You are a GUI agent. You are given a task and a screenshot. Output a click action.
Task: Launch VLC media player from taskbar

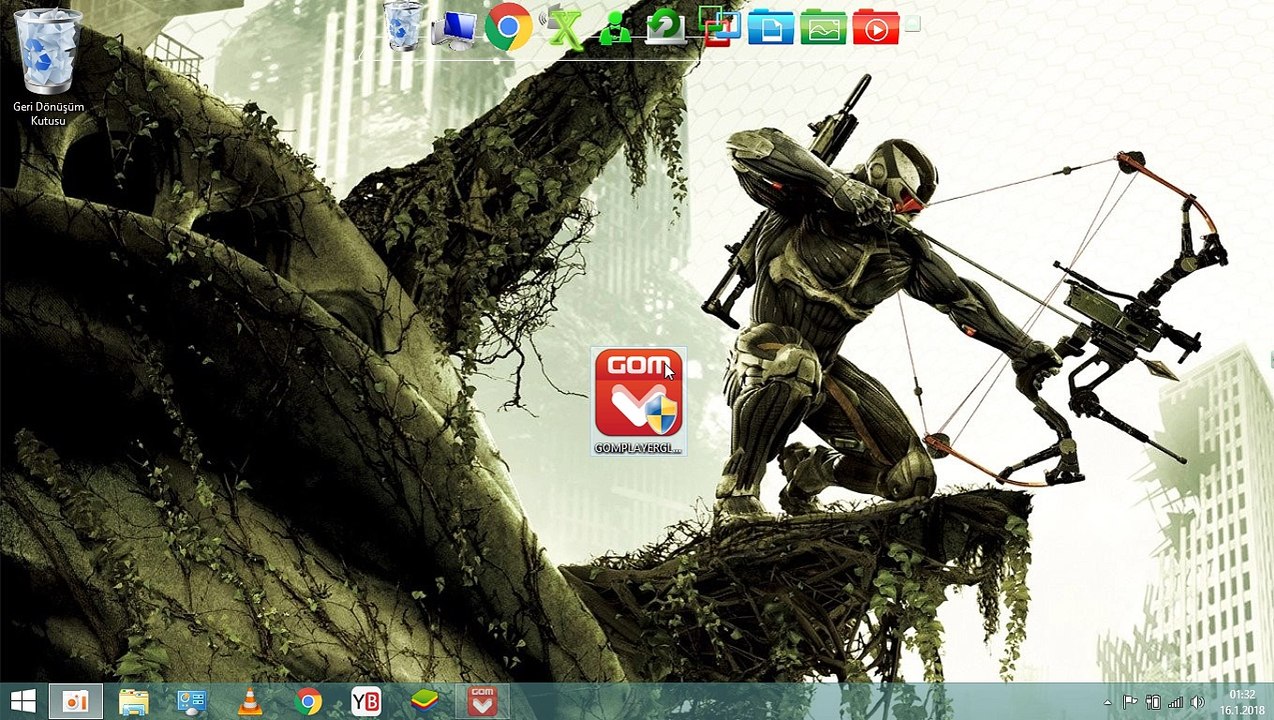(249, 702)
